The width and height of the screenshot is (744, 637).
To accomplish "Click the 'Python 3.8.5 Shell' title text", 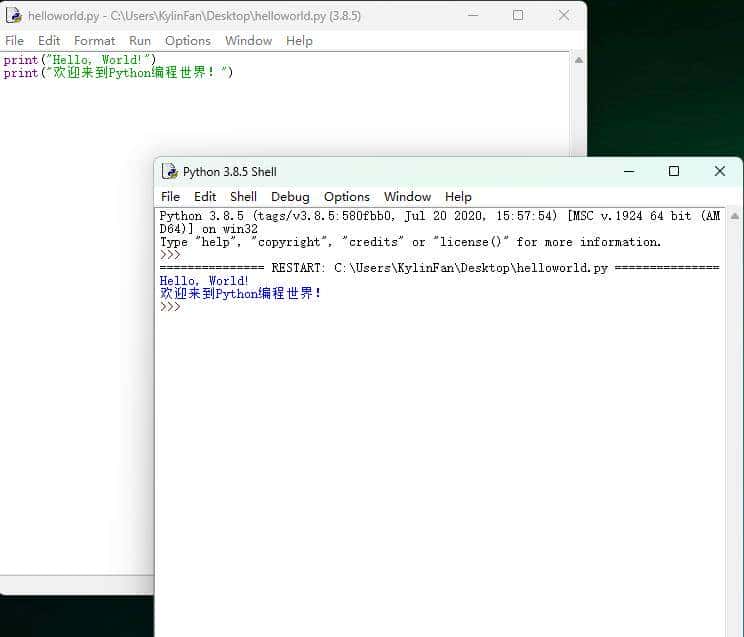I will pos(230,172).
